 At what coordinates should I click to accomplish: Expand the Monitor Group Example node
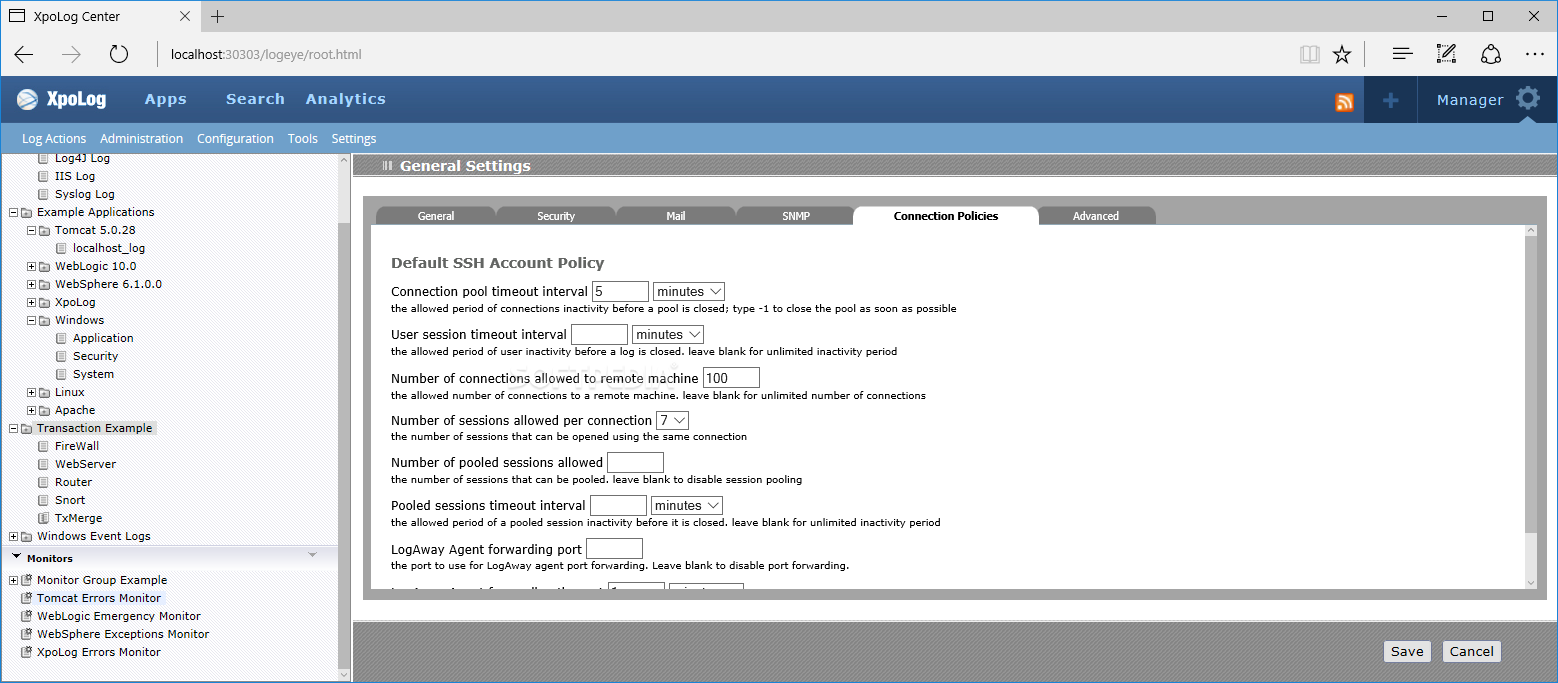(x=13, y=580)
